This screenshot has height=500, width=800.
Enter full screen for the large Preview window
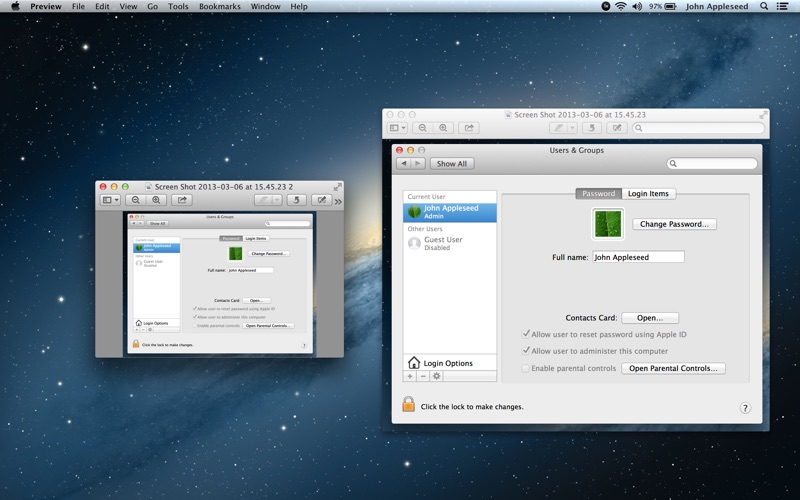pos(763,115)
